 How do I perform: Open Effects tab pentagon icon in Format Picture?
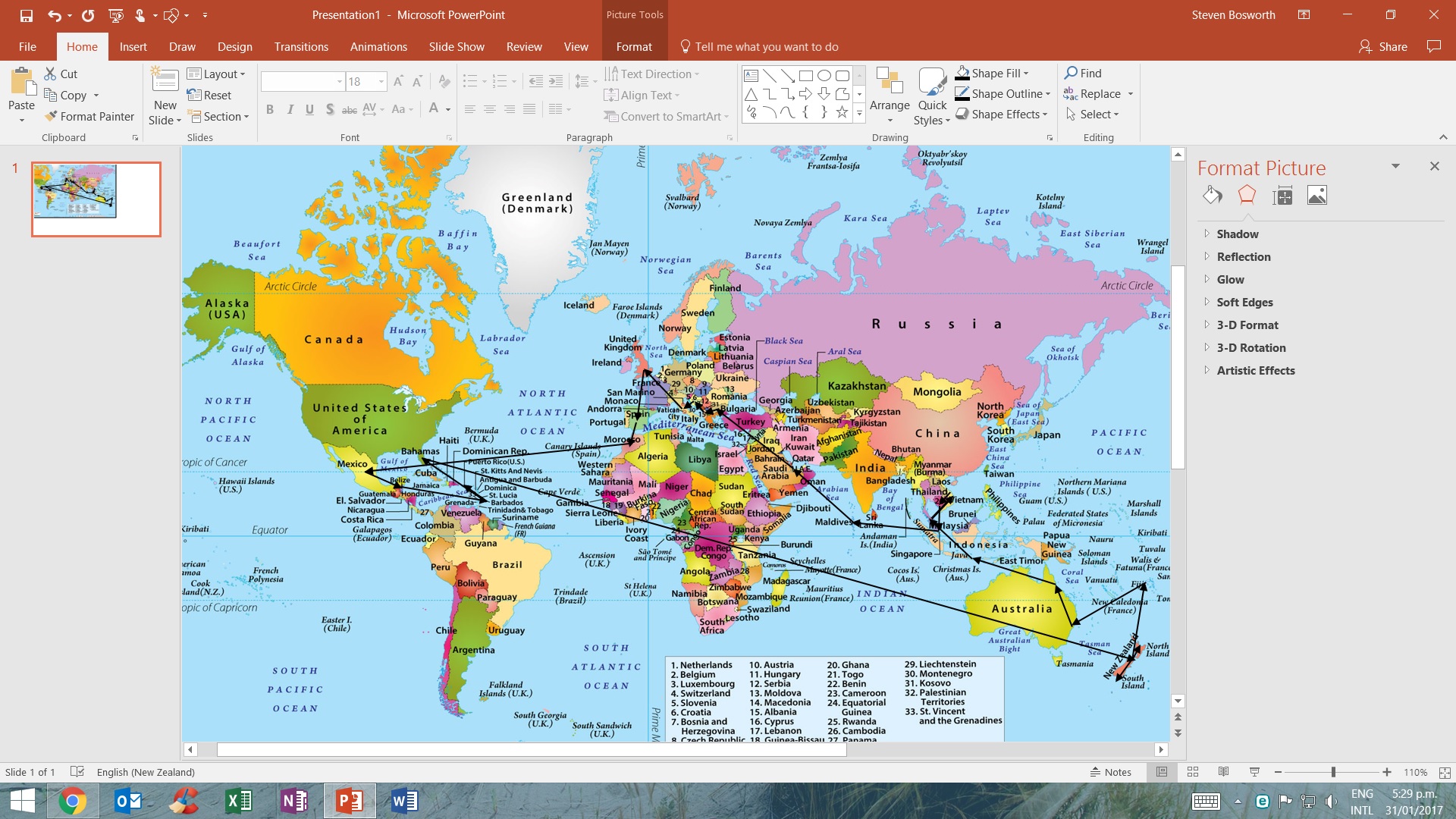pos(1247,196)
